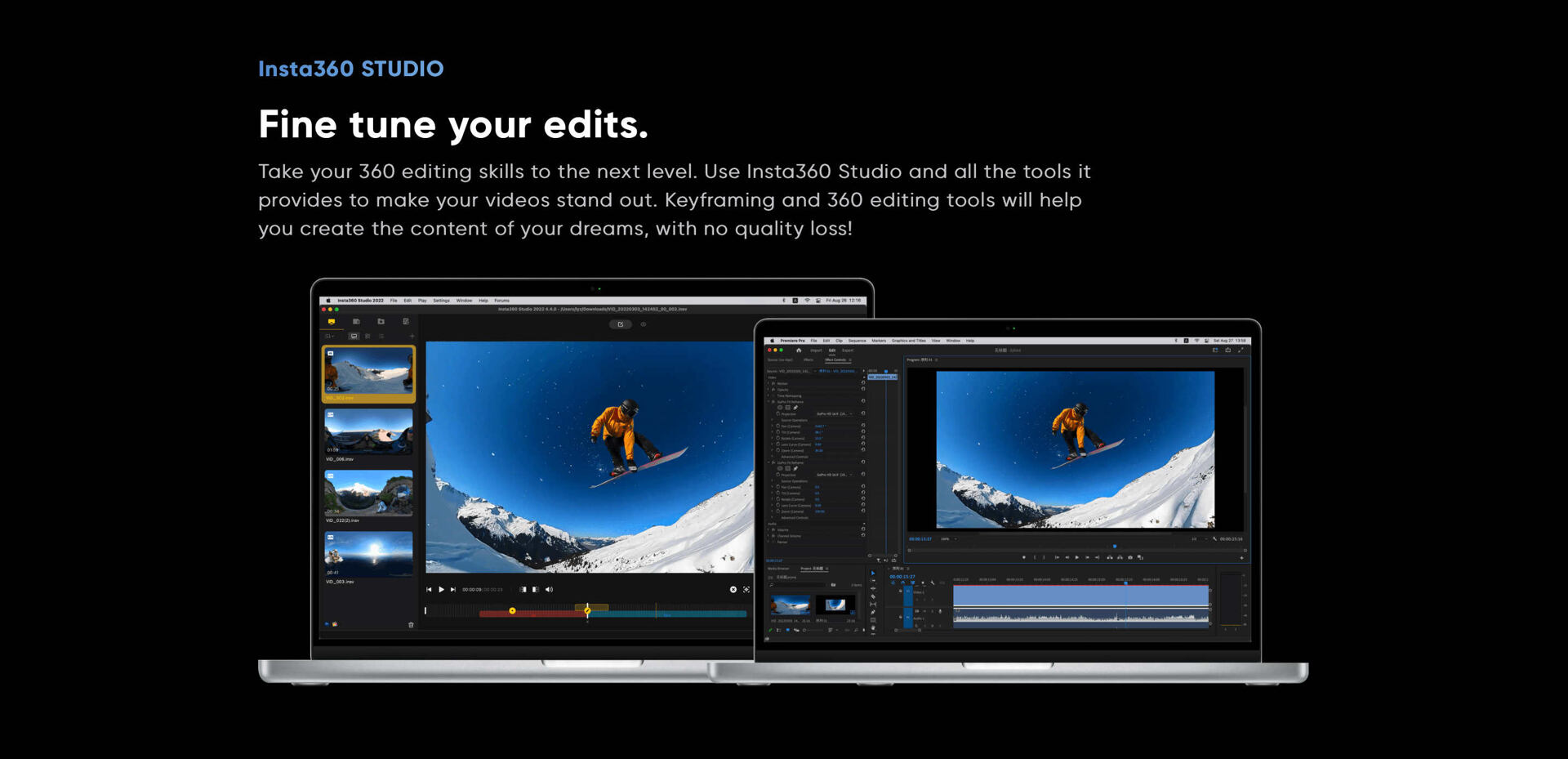
Task: Mute audio with the Insta360 speaker icon
Action: point(549,589)
